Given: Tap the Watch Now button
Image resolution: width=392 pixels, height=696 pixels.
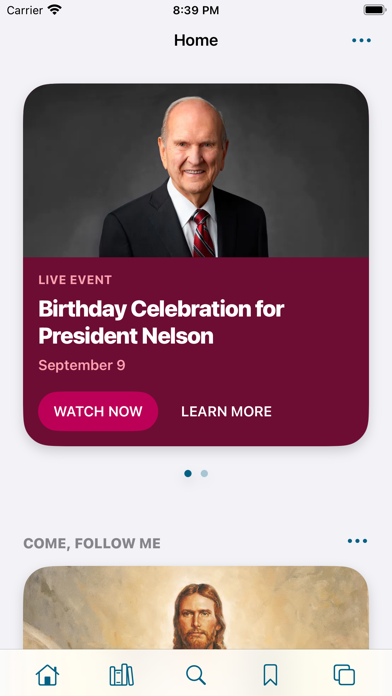Looking at the screenshot, I should [x=98, y=411].
